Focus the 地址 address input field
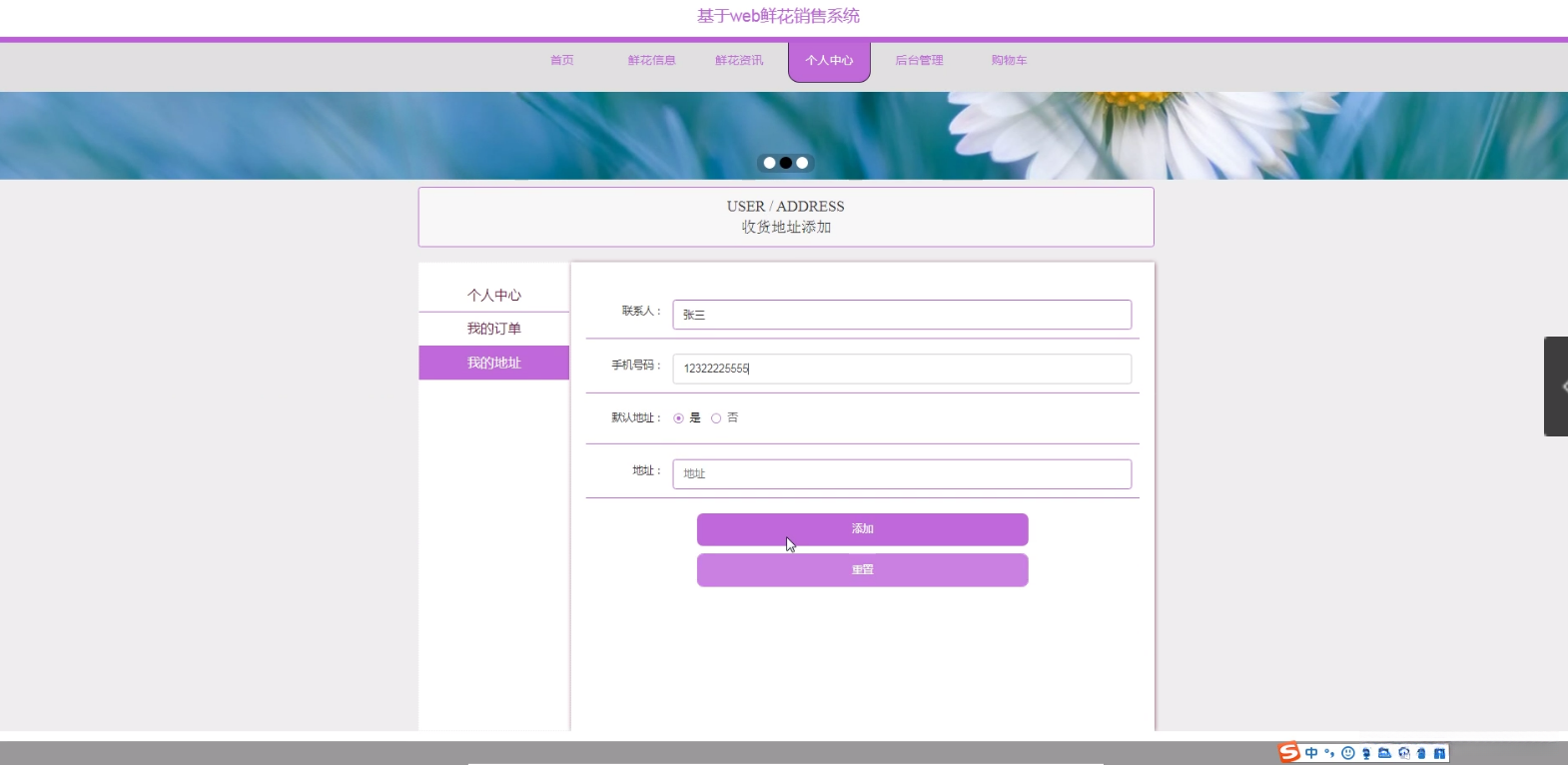 (x=902, y=474)
